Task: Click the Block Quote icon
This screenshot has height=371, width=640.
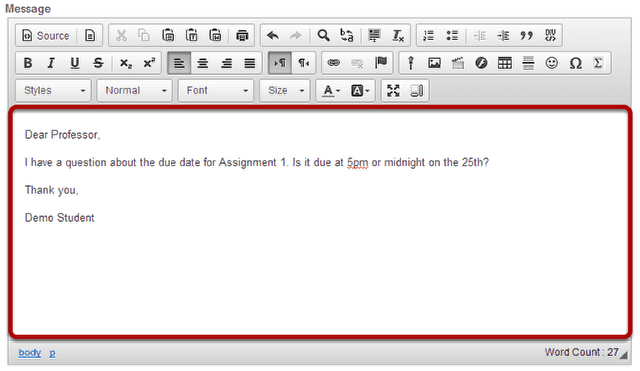Action: [527, 36]
